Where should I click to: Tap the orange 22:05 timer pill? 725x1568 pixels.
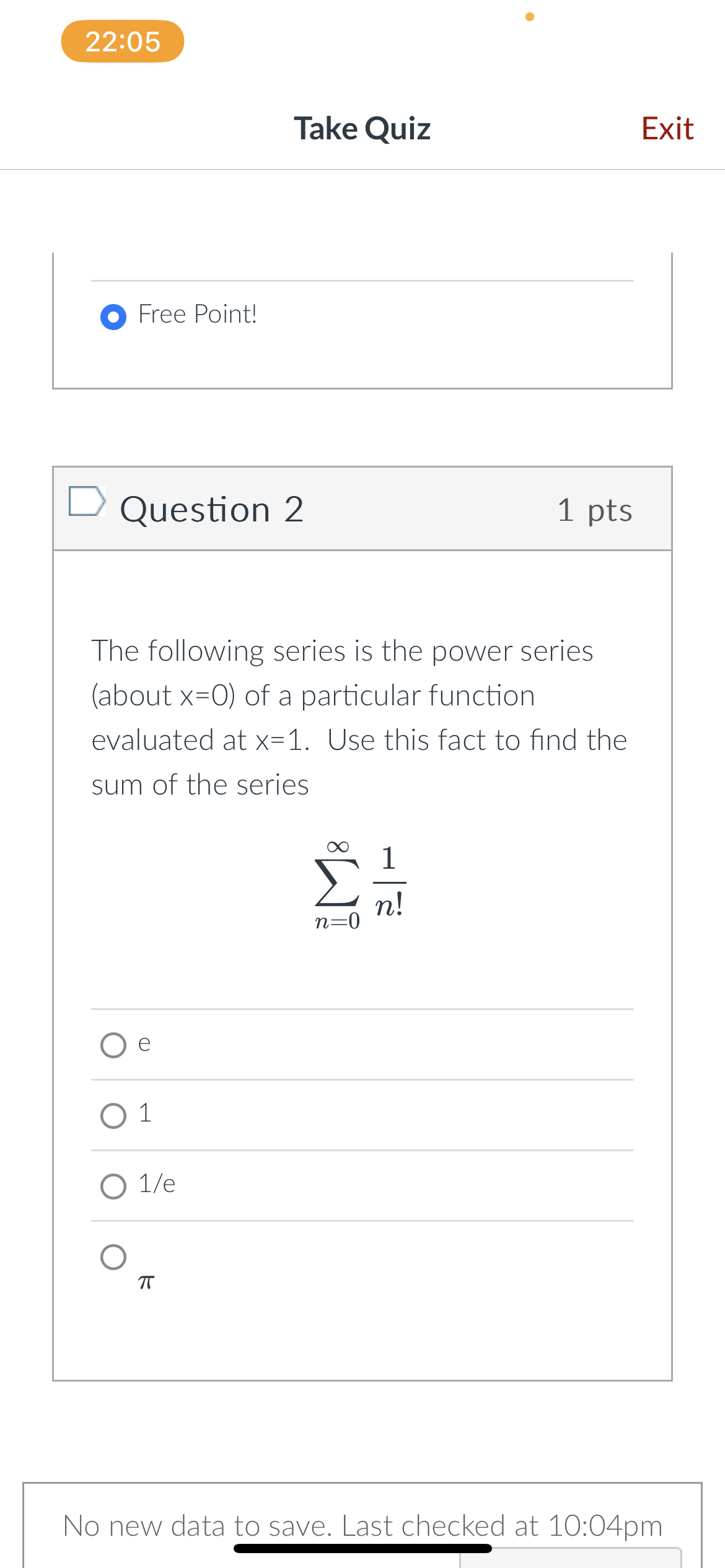click(122, 41)
